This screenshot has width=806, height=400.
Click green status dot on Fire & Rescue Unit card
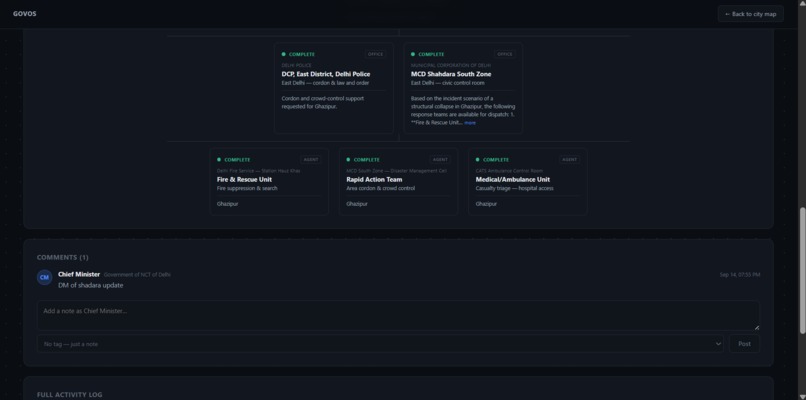coord(219,159)
